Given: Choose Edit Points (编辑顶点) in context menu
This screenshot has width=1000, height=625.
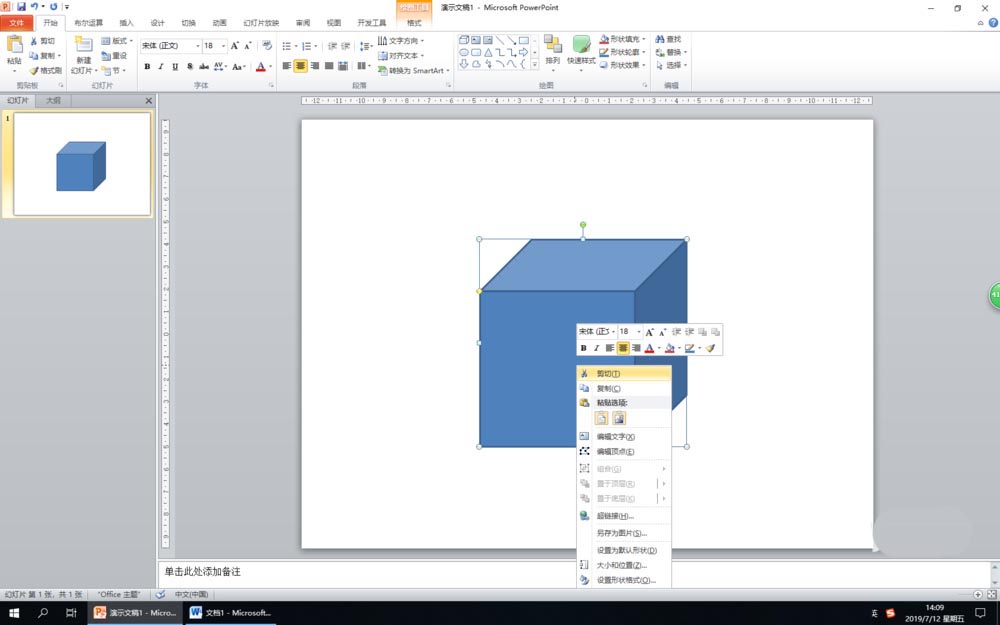Looking at the screenshot, I should (624, 451).
